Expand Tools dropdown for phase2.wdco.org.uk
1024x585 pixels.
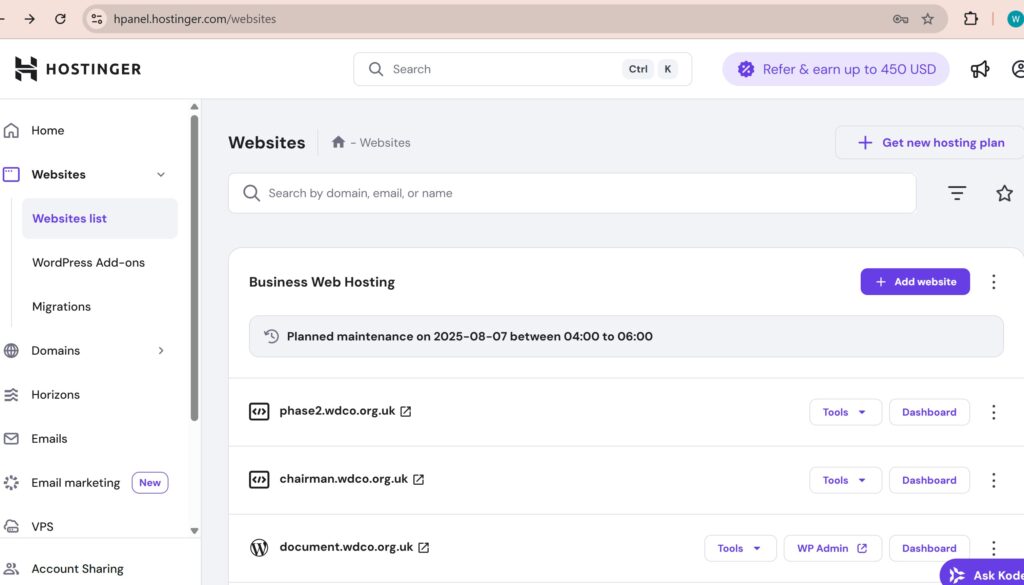[x=845, y=412]
